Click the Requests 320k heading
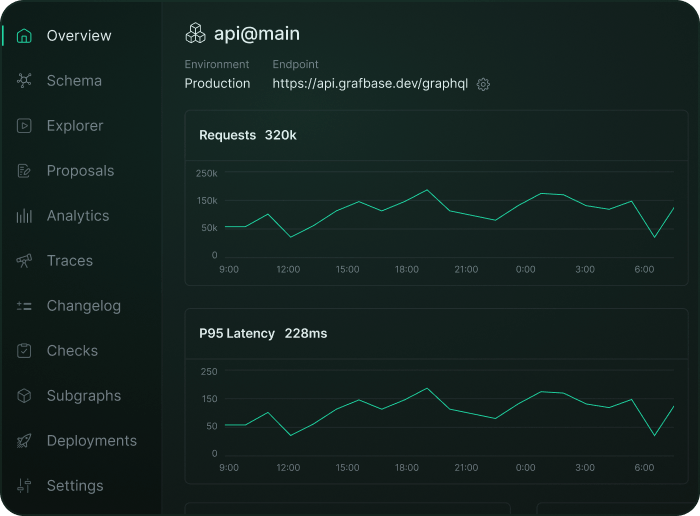Screen dimensions: 700x516 (248, 135)
